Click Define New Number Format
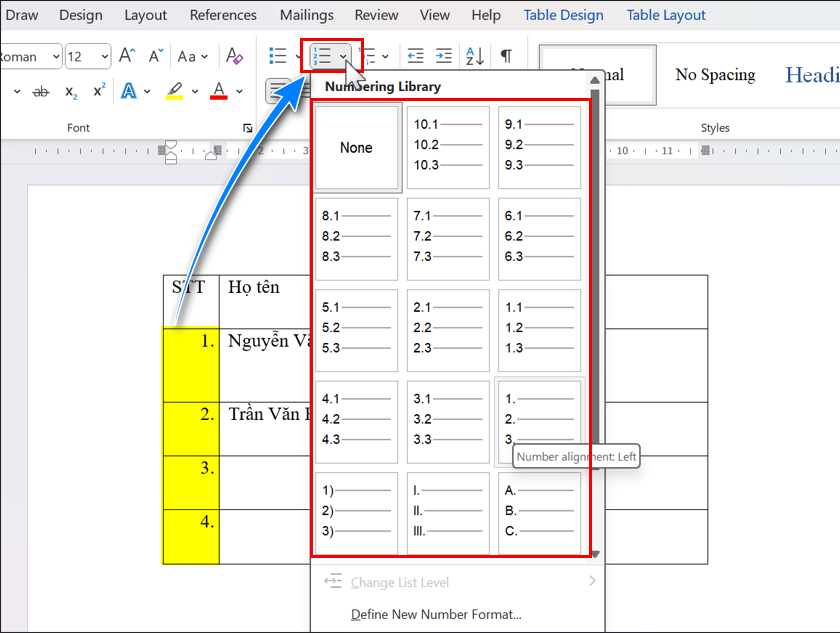This screenshot has width=840, height=633. tap(436, 614)
